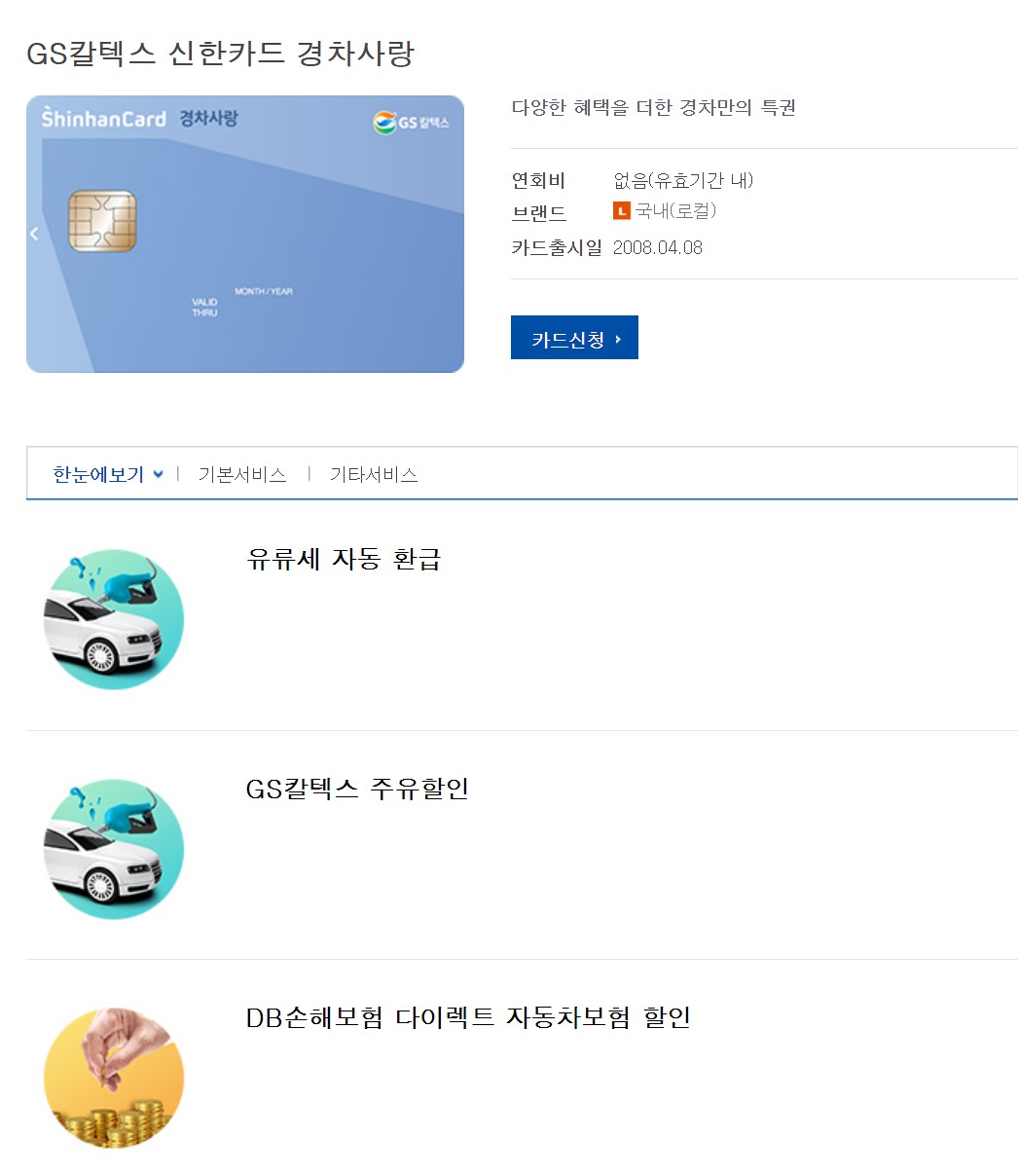This screenshot has height=1176, width=1018.
Task: Open the 한눈에보기 dropdown chevron
Action: pos(158,474)
